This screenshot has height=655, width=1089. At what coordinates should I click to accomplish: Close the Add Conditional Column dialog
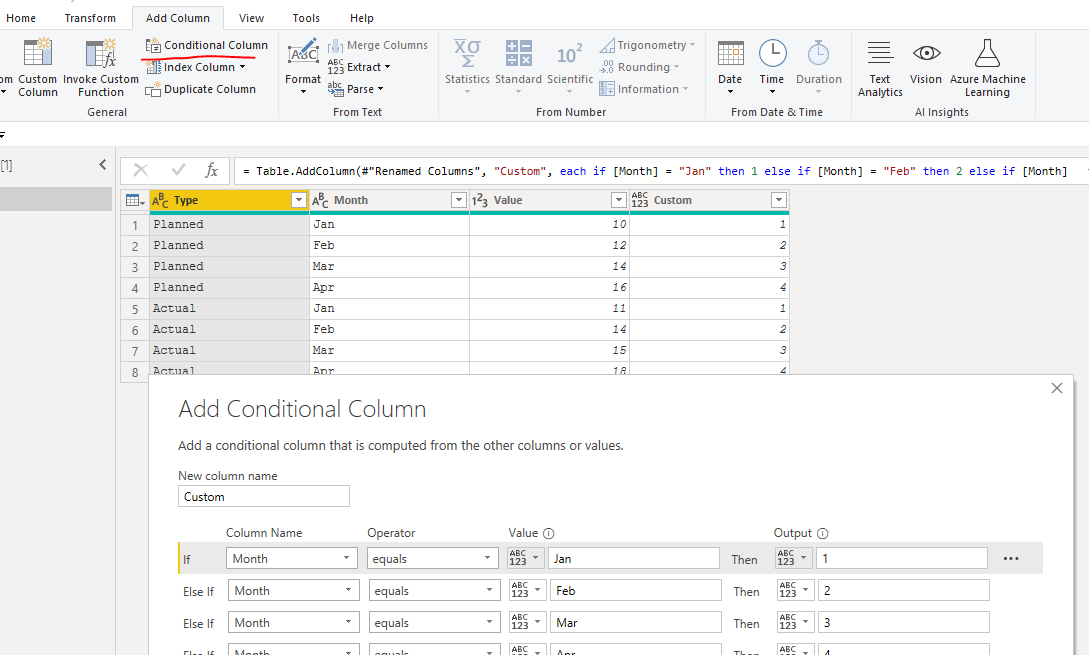1056,388
